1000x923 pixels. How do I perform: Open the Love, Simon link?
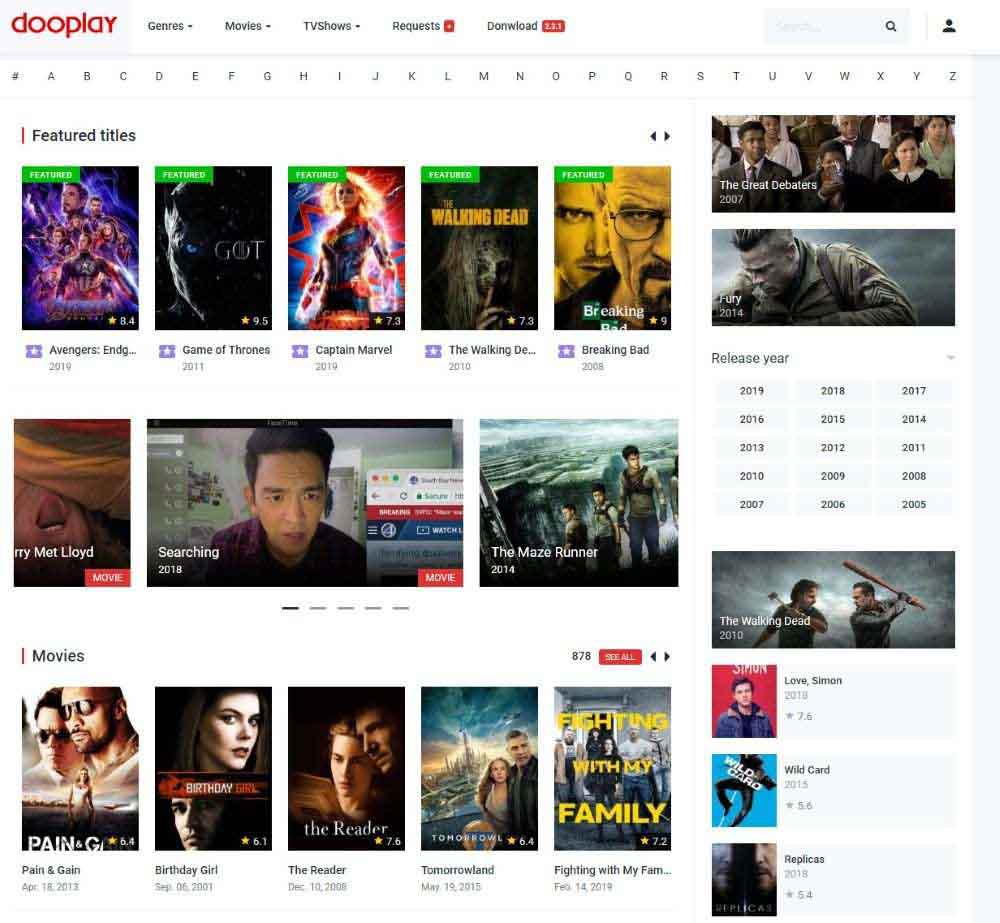coord(812,681)
